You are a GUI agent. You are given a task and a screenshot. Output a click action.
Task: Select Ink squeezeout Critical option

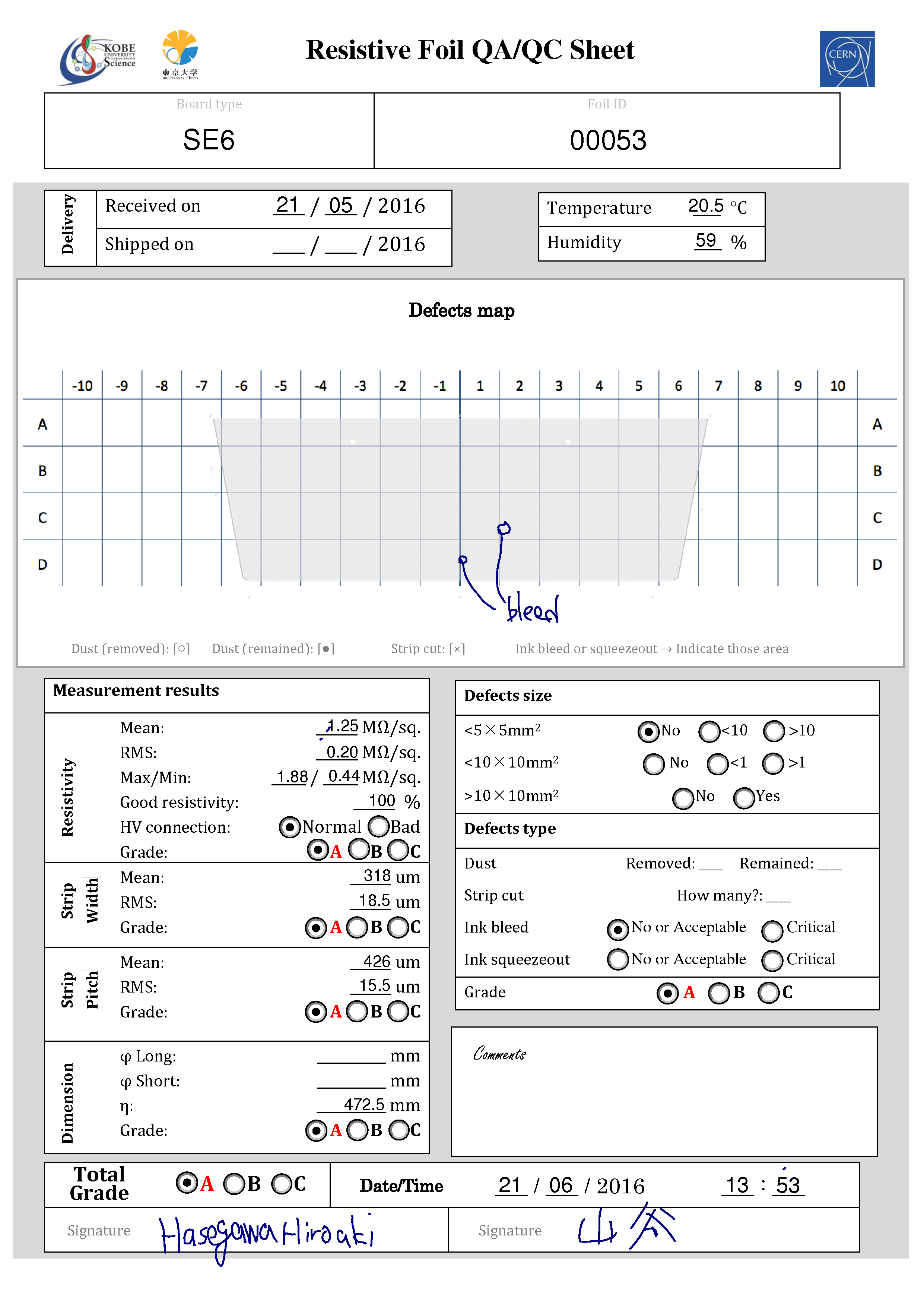(772, 961)
